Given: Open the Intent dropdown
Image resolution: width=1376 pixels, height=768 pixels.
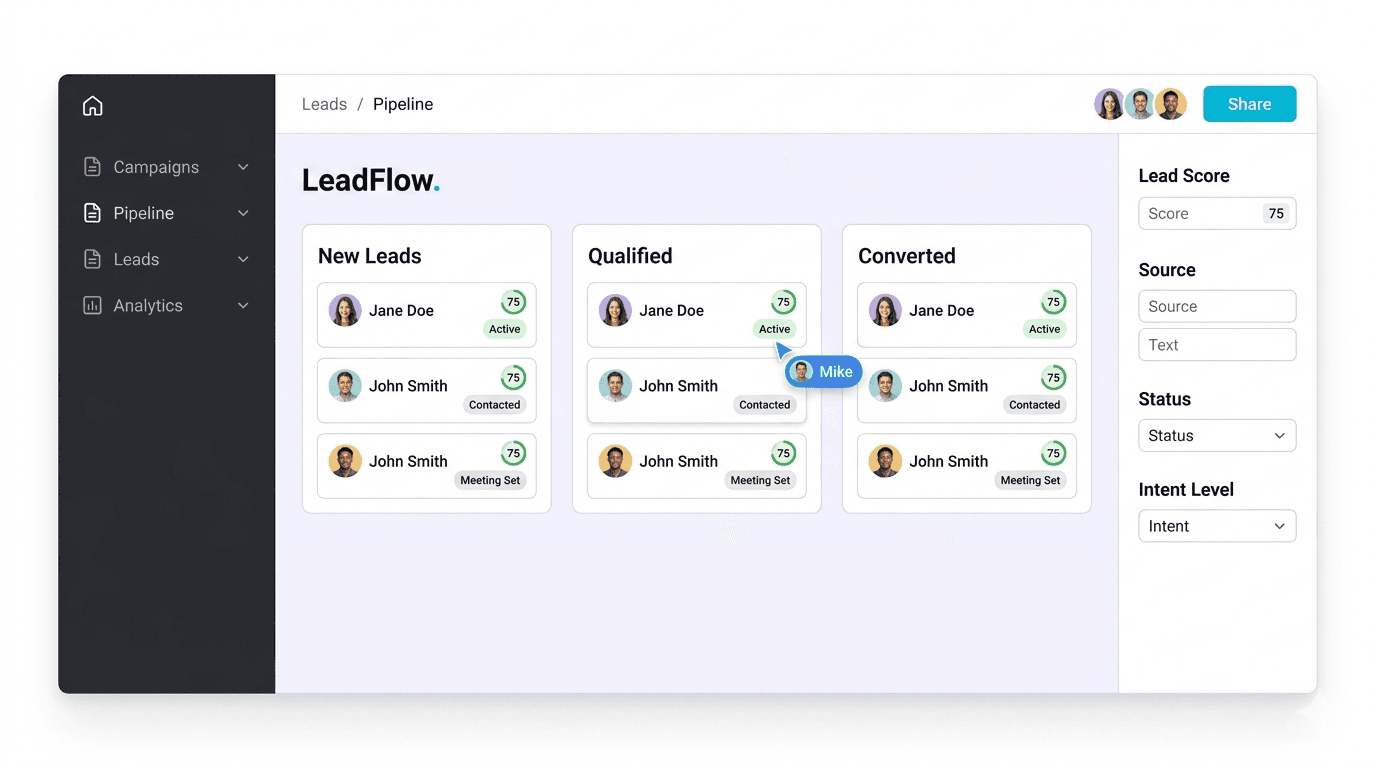Looking at the screenshot, I should 1217,526.
